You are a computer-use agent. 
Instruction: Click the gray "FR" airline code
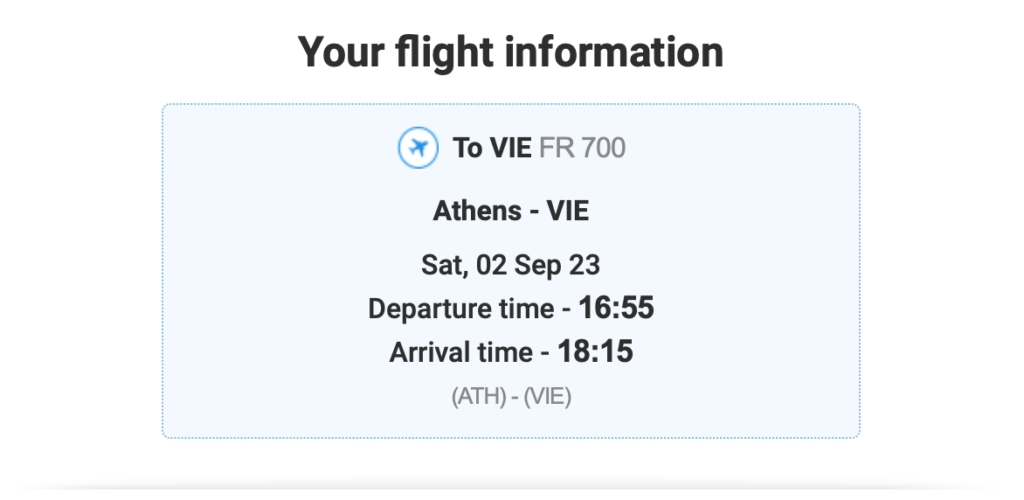555,149
